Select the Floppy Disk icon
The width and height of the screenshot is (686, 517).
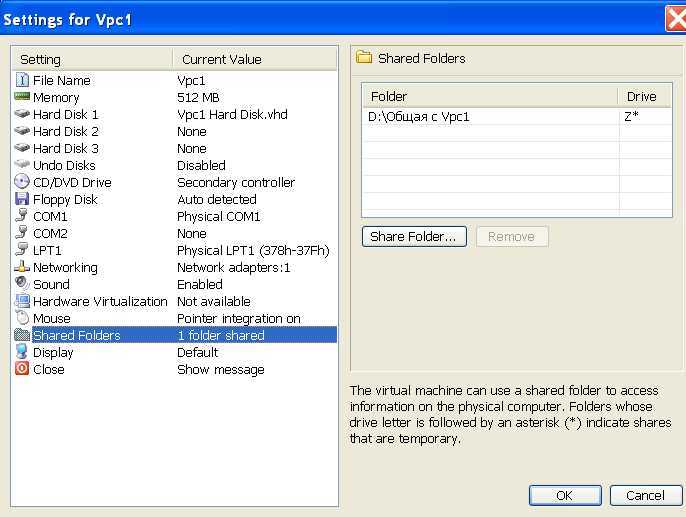pos(22,199)
